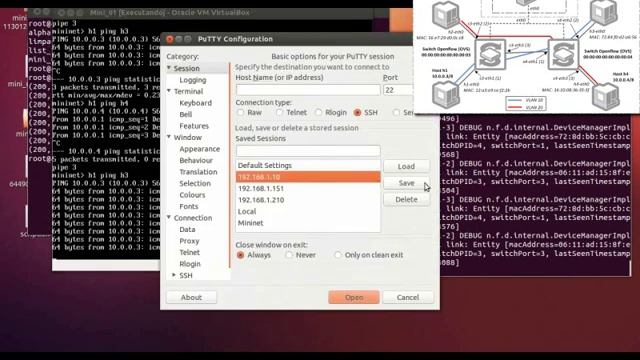
Task: Open the Window category
Action: point(187,137)
